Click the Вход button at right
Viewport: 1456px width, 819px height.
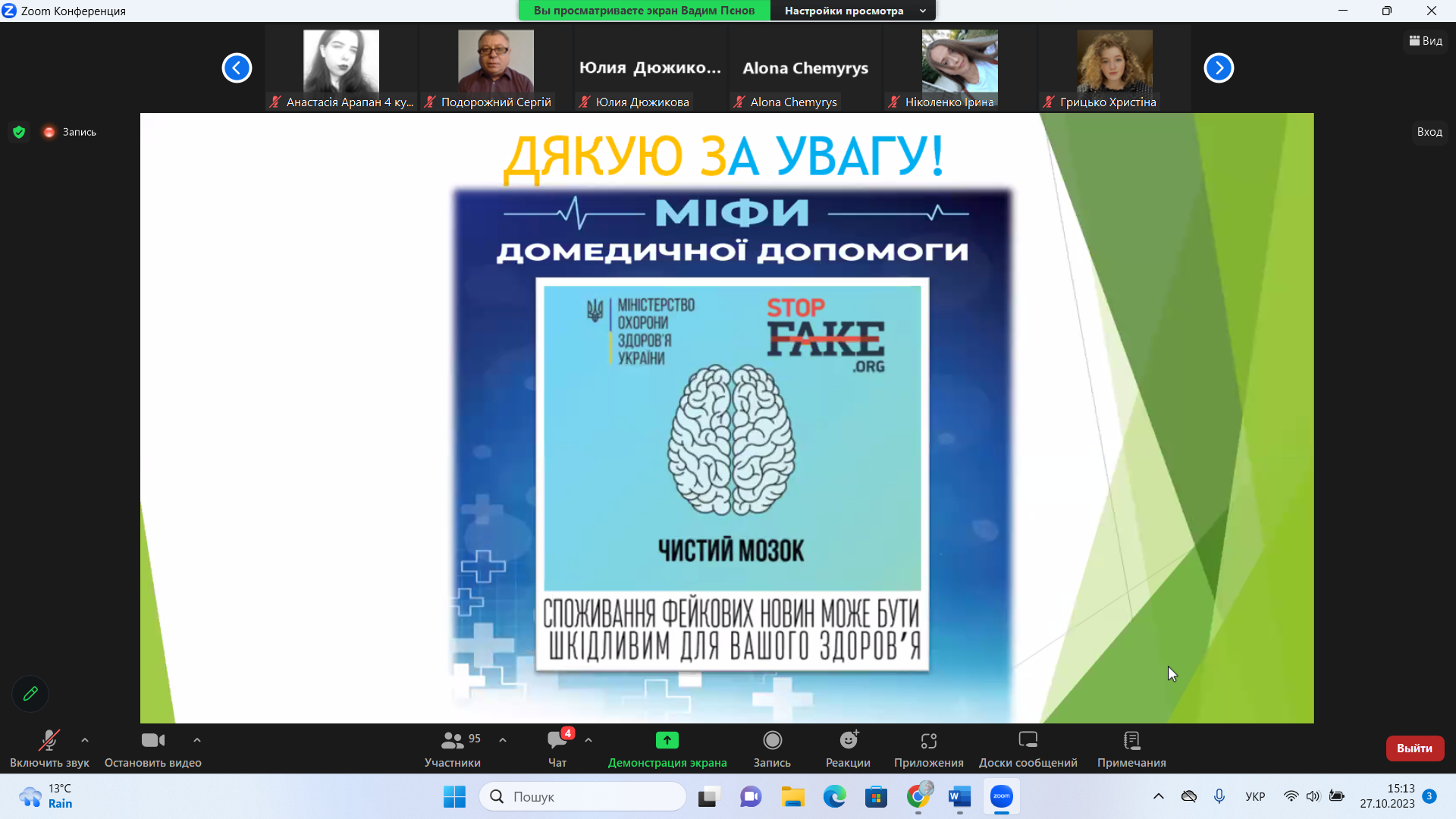(1429, 132)
